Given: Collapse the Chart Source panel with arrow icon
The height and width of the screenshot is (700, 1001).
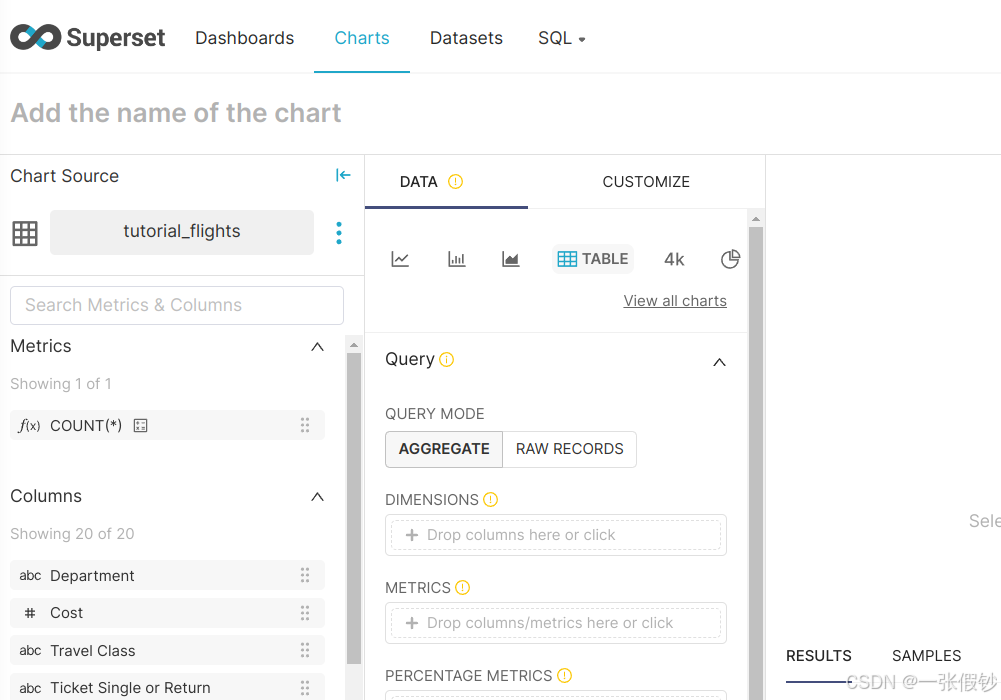Looking at the screenshot, I should (343, 175).
